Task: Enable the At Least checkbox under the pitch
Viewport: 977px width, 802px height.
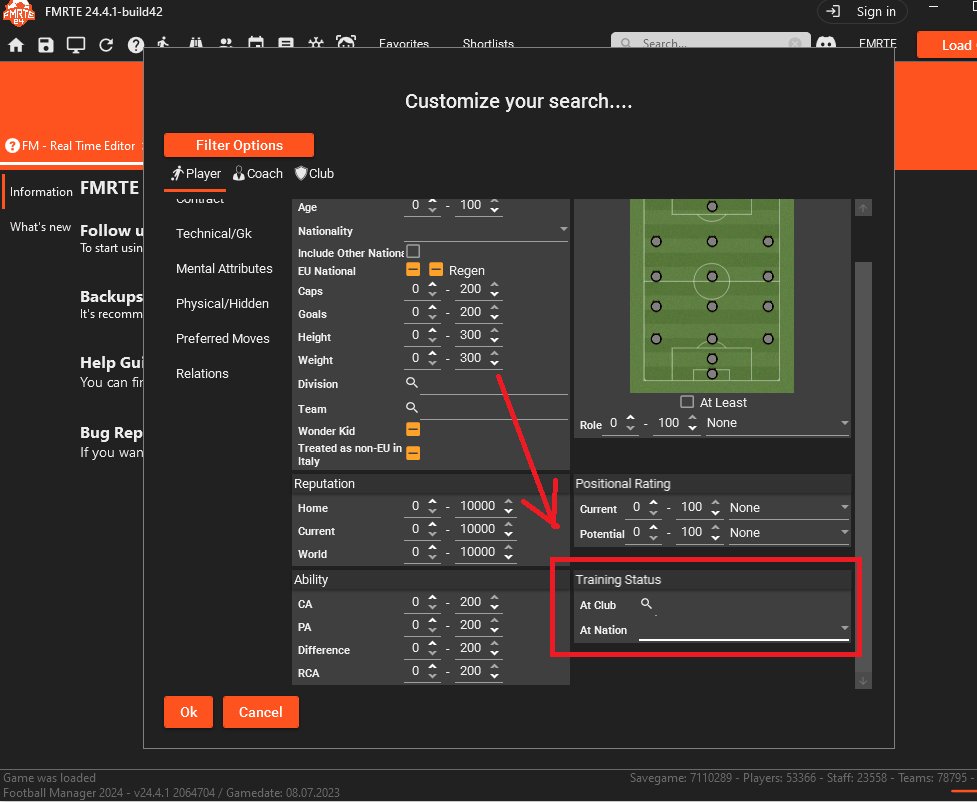Action: (687, 402)
